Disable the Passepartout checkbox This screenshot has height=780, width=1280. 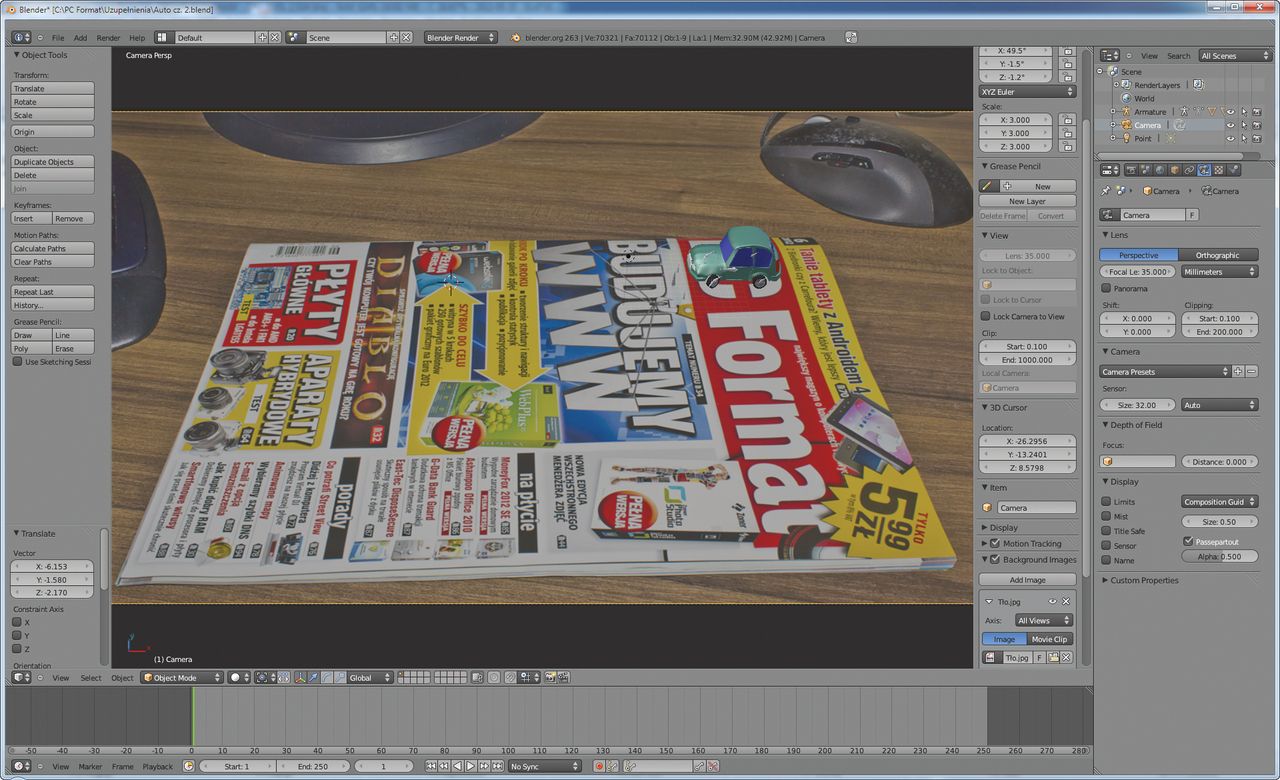[1187, 541]
